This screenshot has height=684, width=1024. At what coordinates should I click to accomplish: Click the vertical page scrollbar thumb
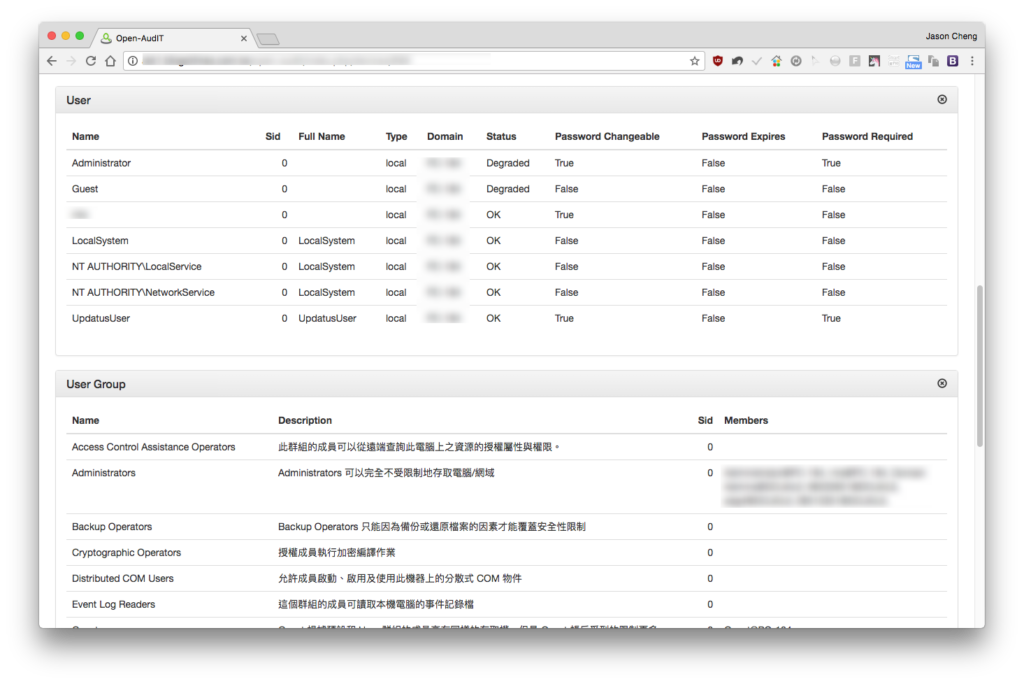(x=980, y=366)
